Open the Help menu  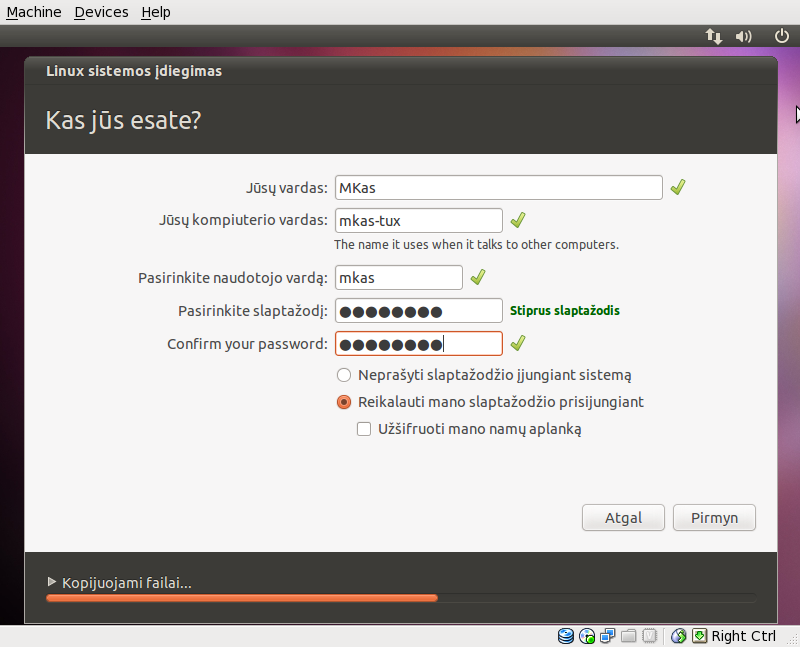pyautogui.click(x=156, y=12)
